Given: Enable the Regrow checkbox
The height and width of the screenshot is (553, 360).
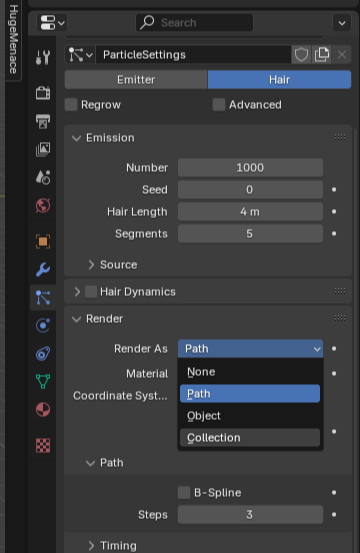Looking at the screenshot, I should pyautogui.click(x=71, y=104).
